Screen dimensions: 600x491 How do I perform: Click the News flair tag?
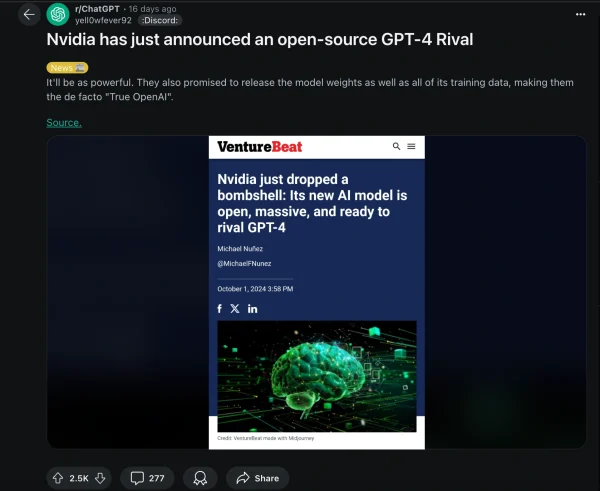(67, 68)
